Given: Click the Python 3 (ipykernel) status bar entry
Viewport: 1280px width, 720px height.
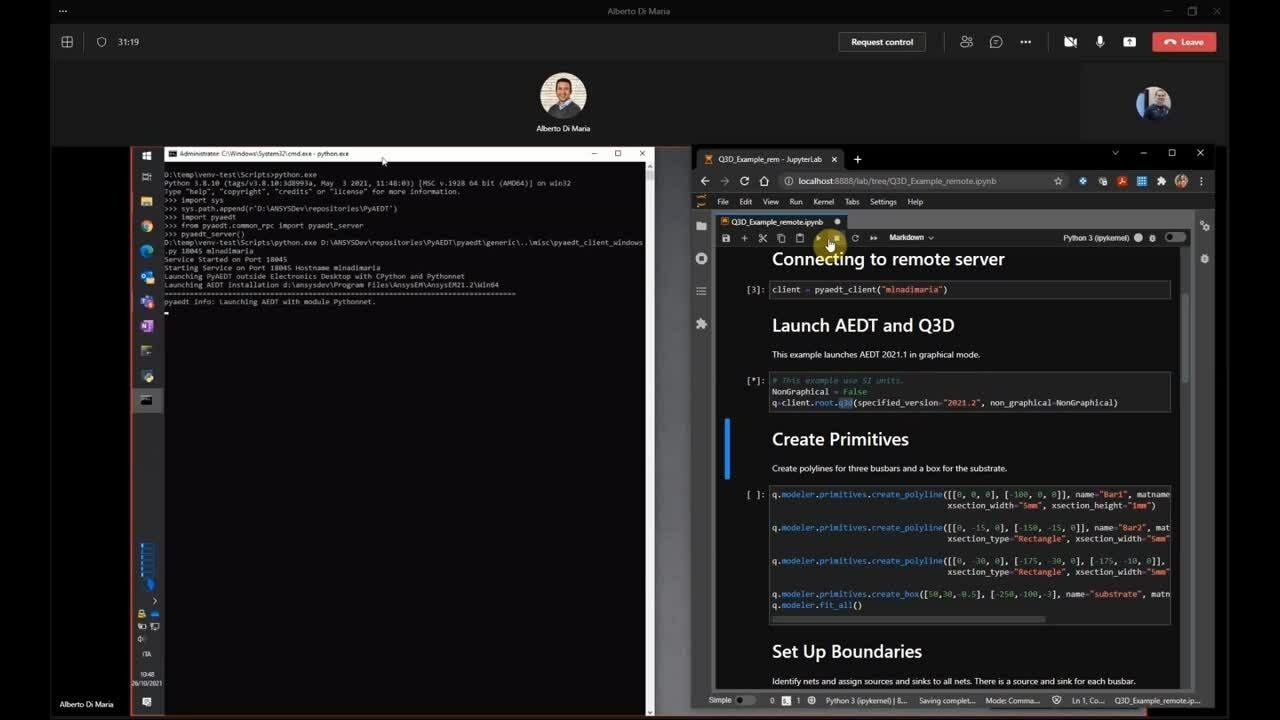Looking at the screenshot, I should (866, 701).
